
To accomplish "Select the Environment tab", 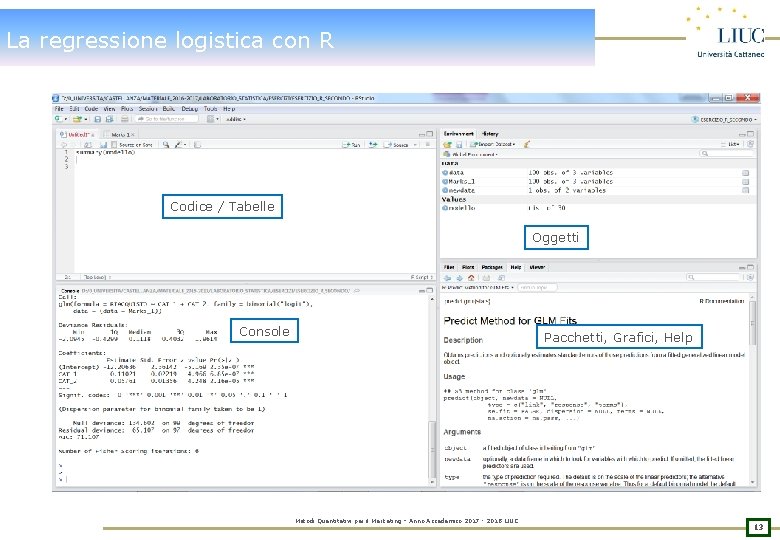I will tap(459, 134).
